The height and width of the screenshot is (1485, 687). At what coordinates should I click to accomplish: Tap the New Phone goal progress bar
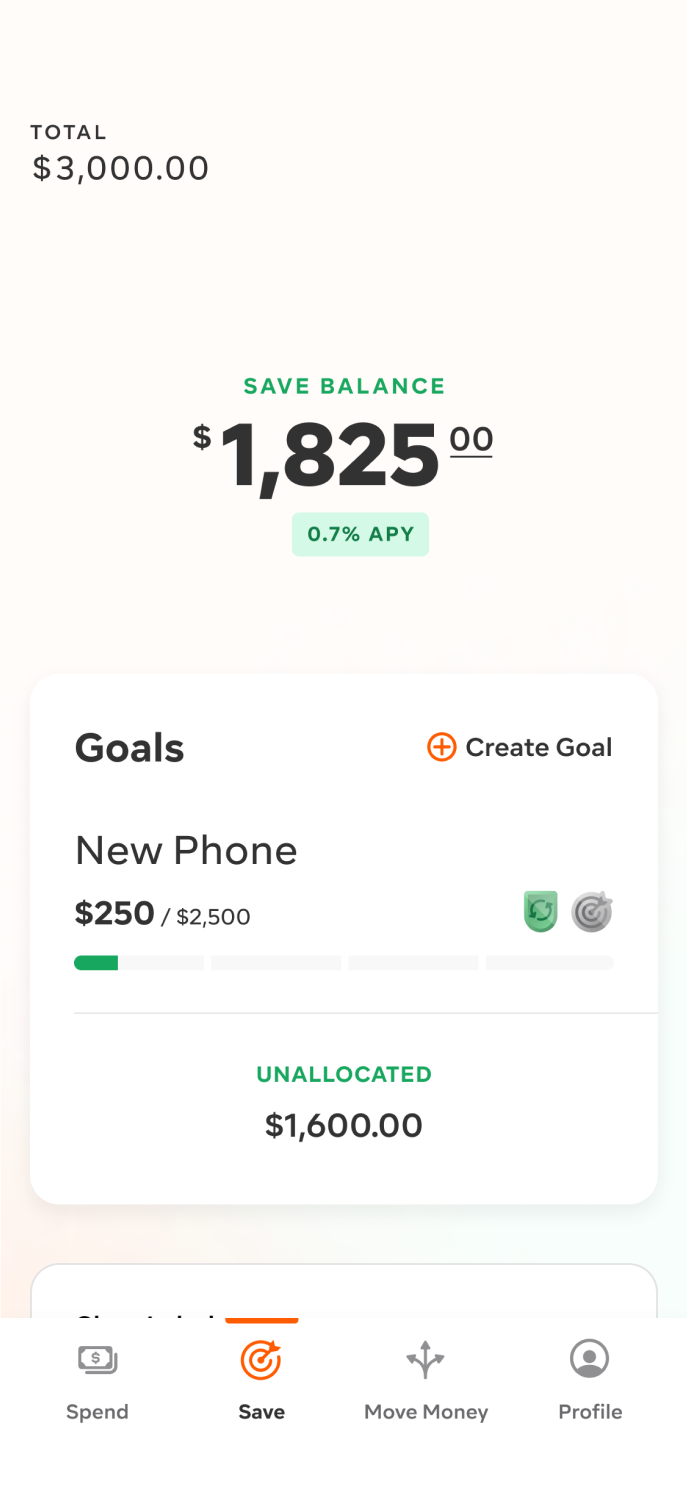pos(343,963)
